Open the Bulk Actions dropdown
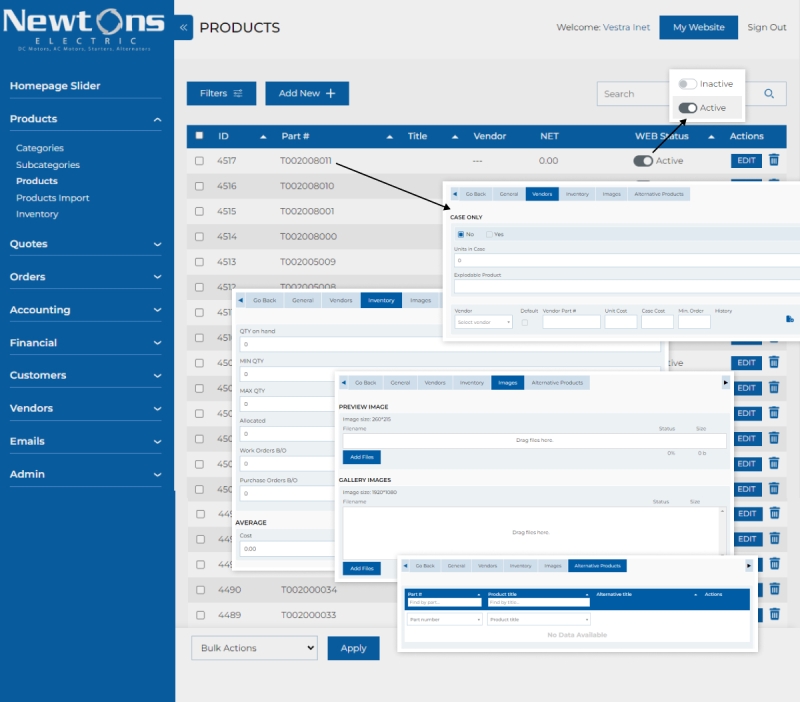Viewport: 800px width, 702px height. pyautogui.click(x=254, y=648)
